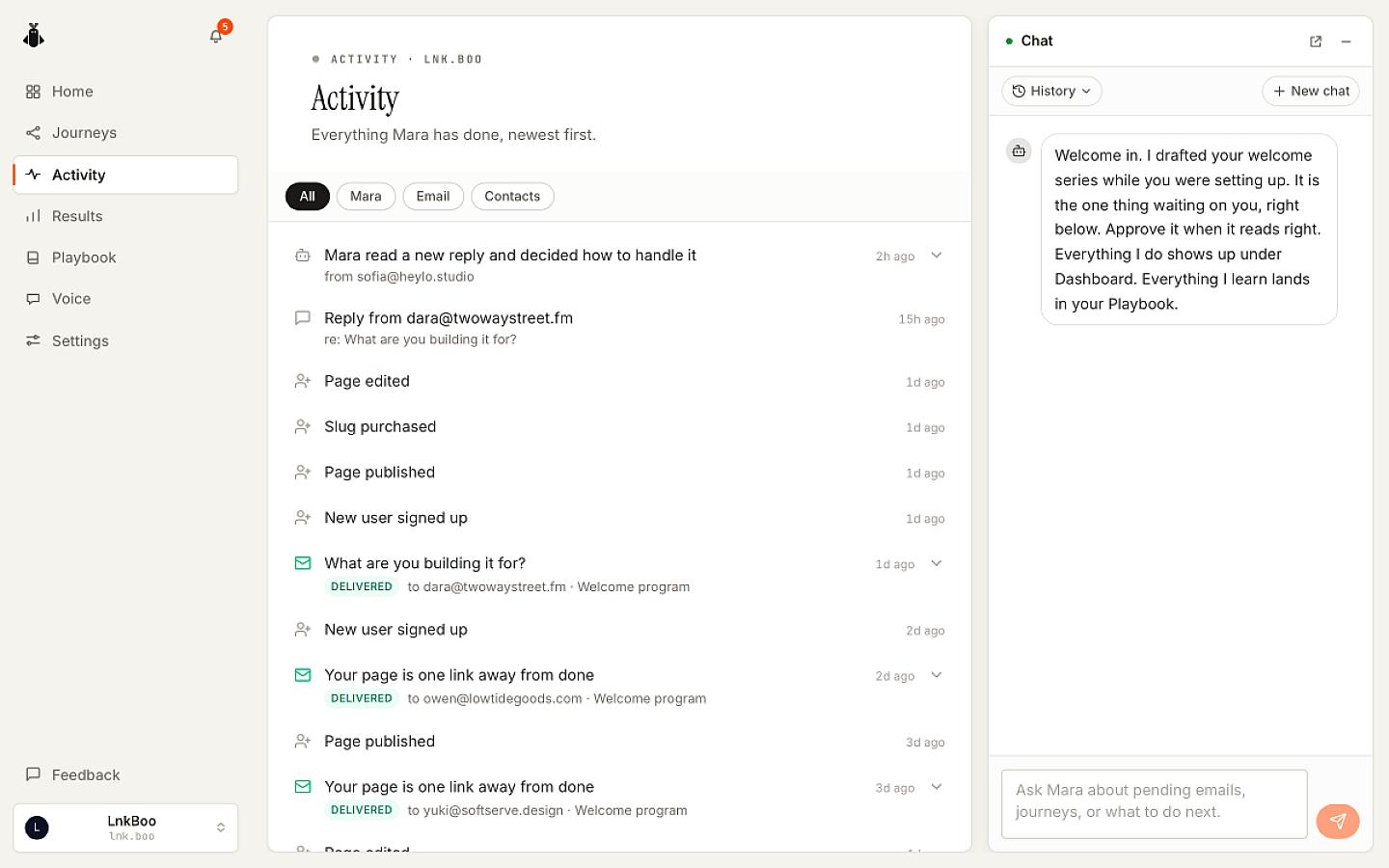Click the Chat panel title
1389x868 pixels.
[1037, 41]
